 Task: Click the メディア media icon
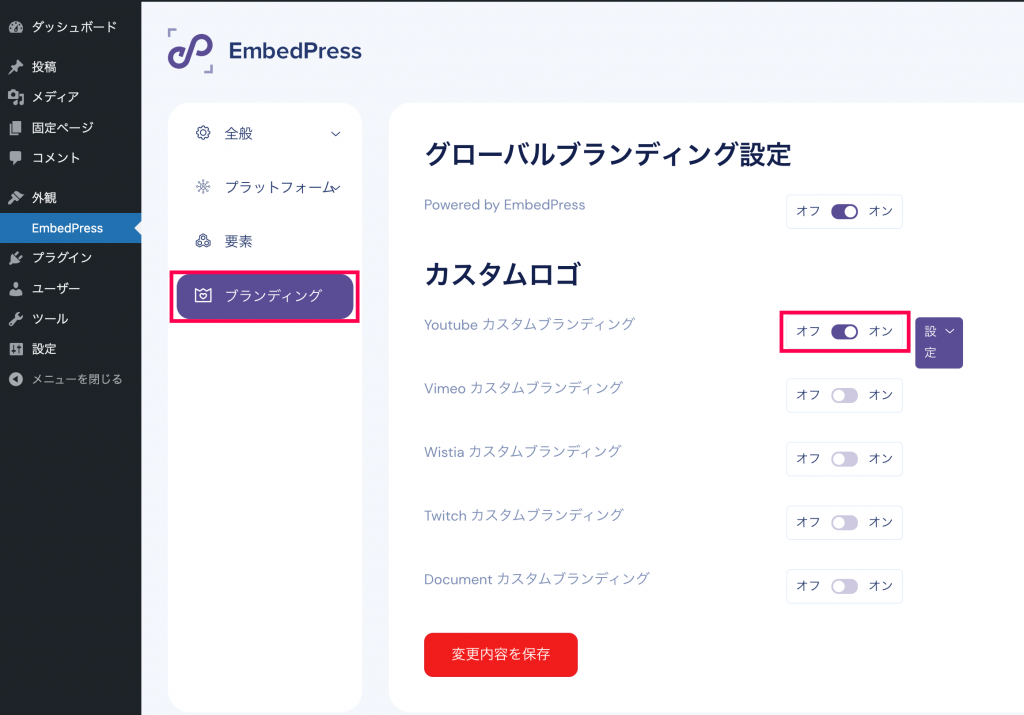(16, 97)
